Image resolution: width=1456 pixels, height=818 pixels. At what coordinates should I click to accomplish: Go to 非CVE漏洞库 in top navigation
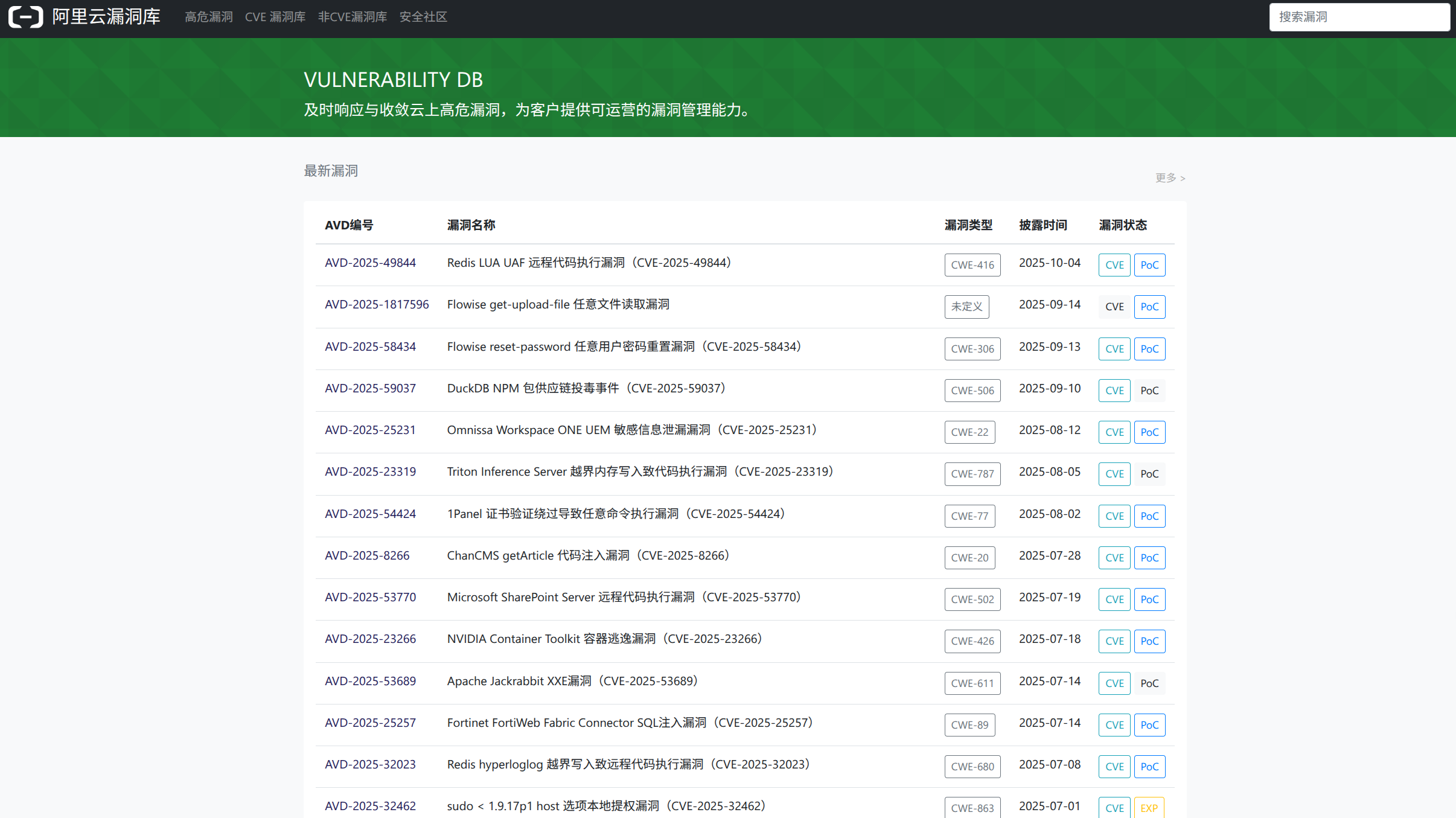(x=352, y=17)
